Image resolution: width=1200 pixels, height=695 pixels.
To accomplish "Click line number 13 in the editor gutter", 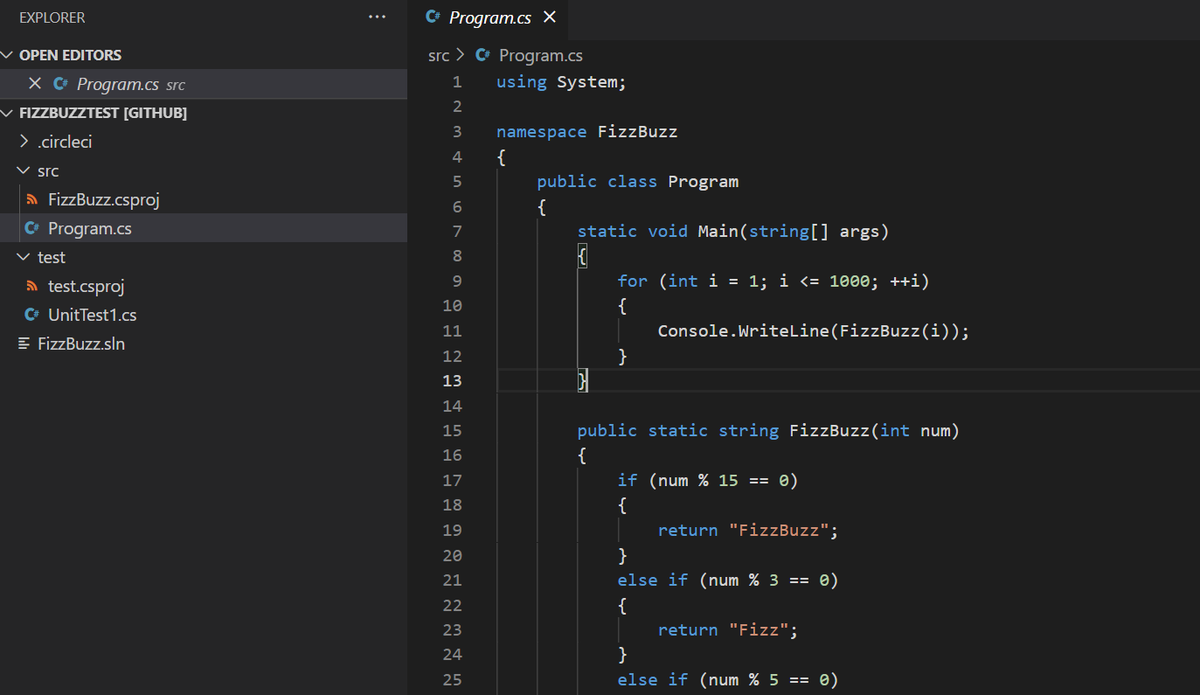I will pos(452,380).
